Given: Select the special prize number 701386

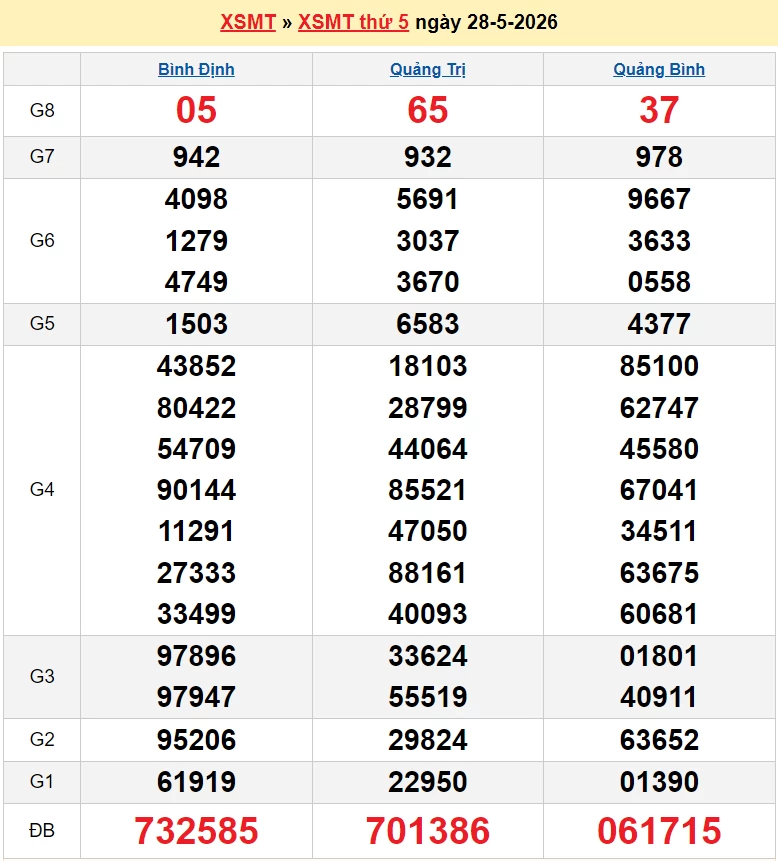Looking at the screenshot, I should point(428,831).
